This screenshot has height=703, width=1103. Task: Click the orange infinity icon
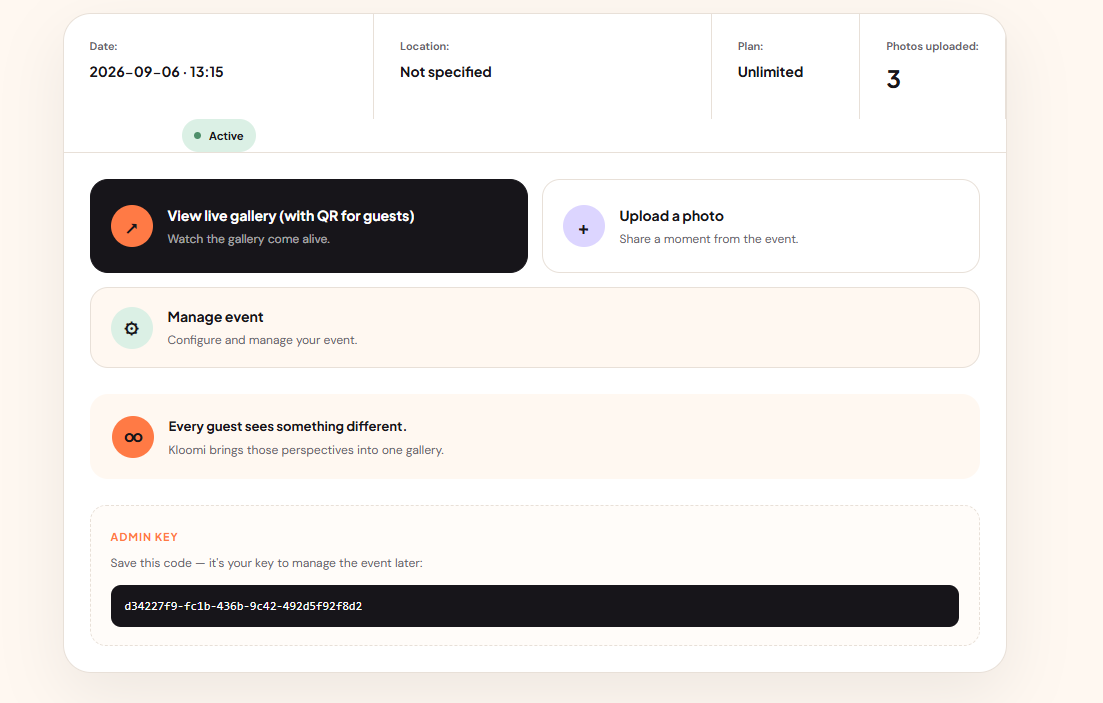coord(133,437)
